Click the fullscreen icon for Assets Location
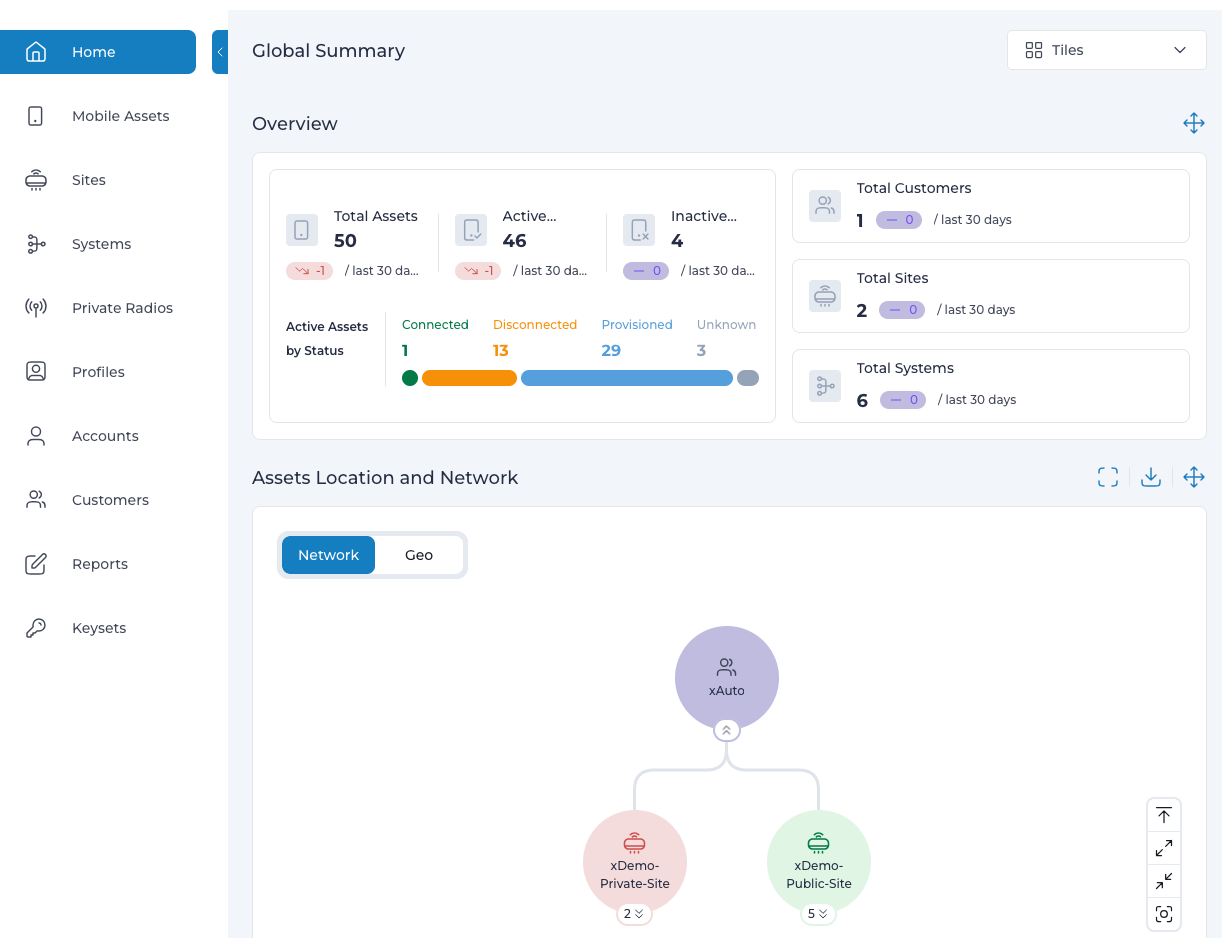This screenshot has width=1222, height=938. coord(1108,477)
